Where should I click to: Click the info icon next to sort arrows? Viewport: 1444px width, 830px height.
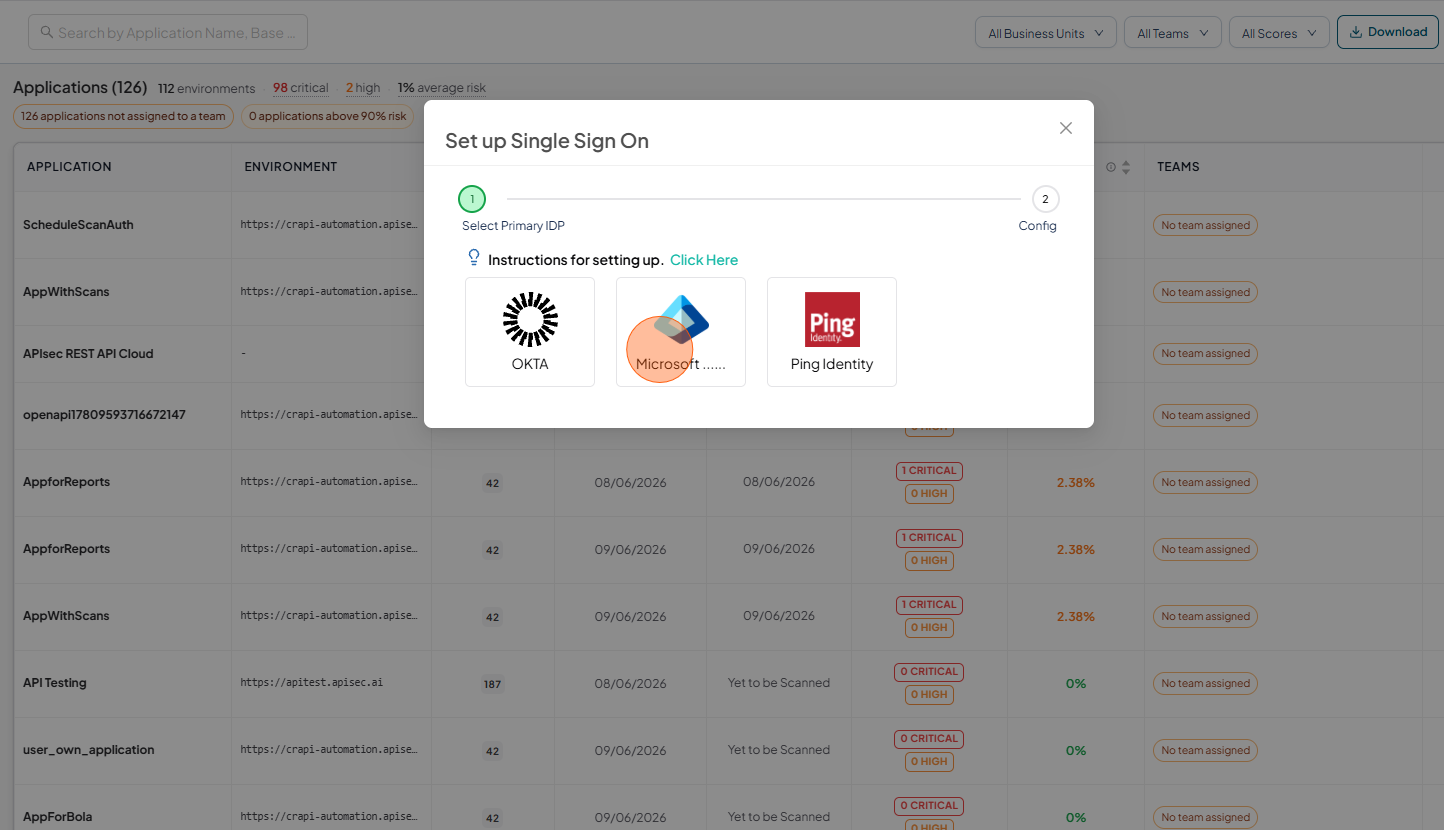pos(1111,167)
